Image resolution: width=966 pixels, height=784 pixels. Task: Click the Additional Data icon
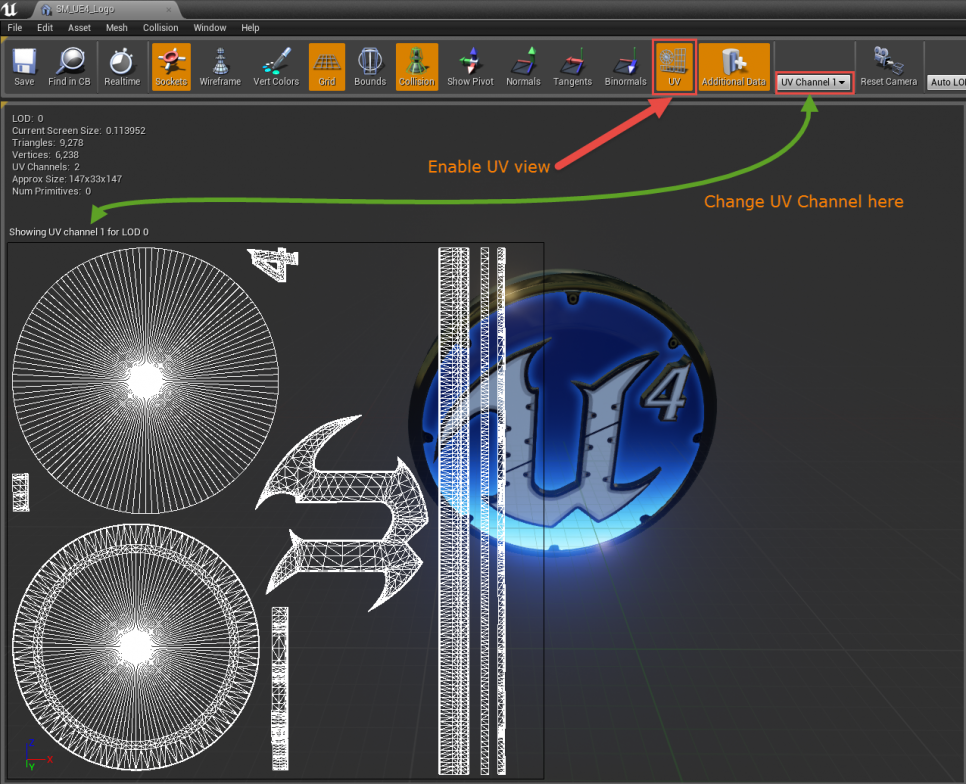point(734,67)
